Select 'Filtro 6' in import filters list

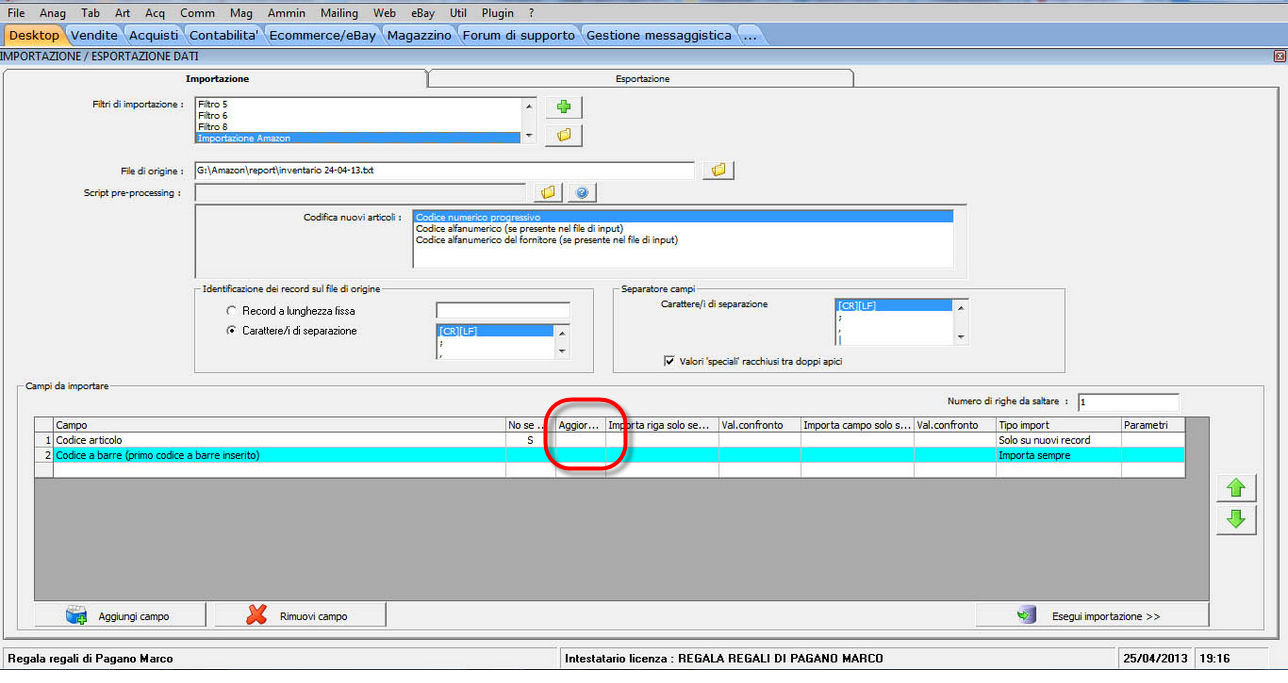click(x=358, y=115)
